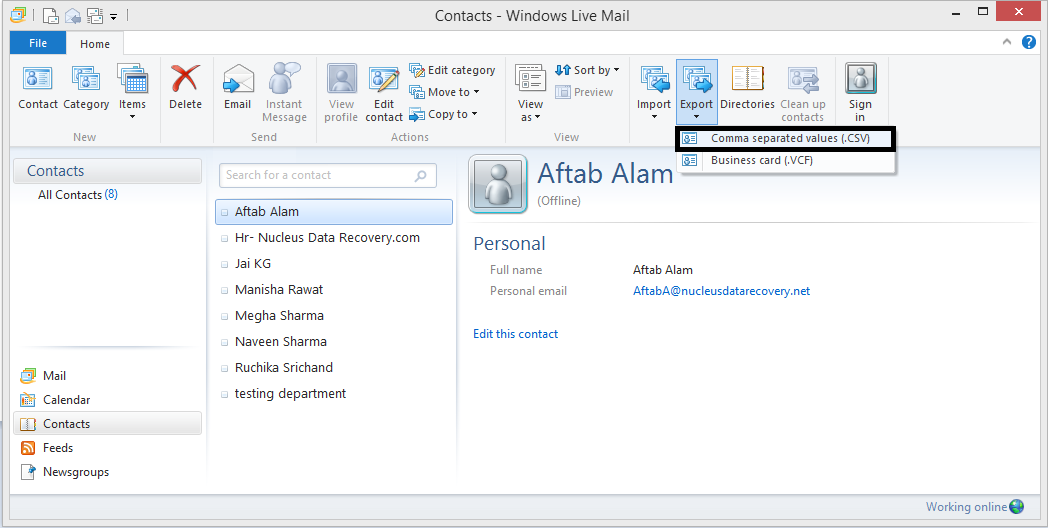Click Windows Live Mail app icon
The height and width of the screenshot is (528, 1048).
coord(18,15)
